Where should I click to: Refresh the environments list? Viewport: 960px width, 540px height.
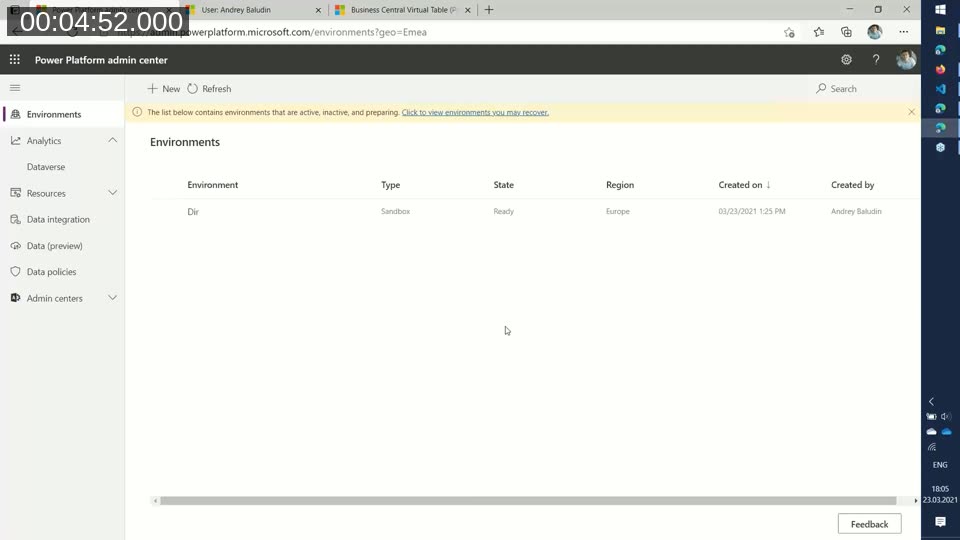point(209,89)
